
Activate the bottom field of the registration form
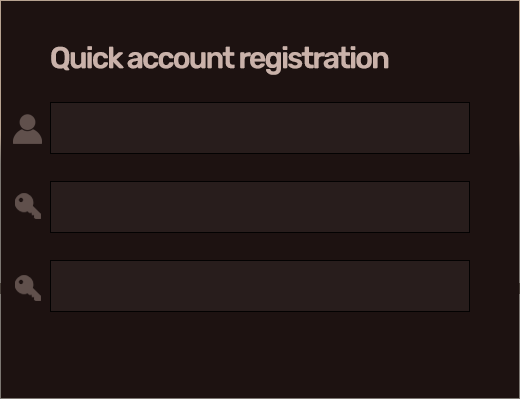pyautogui.click(x=260, y=286)
